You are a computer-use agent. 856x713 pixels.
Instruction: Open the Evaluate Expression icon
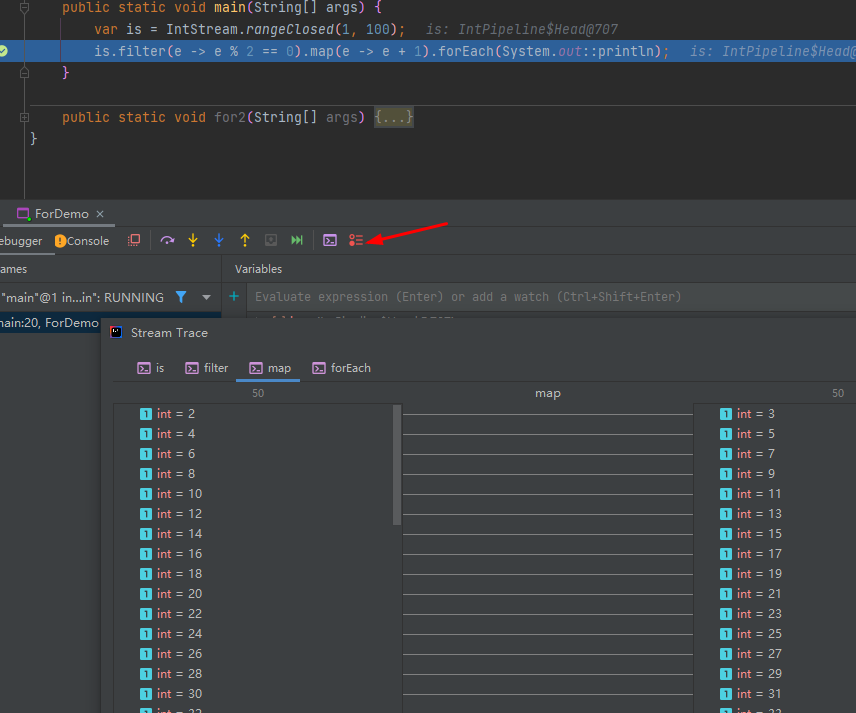tap(330, 240)
